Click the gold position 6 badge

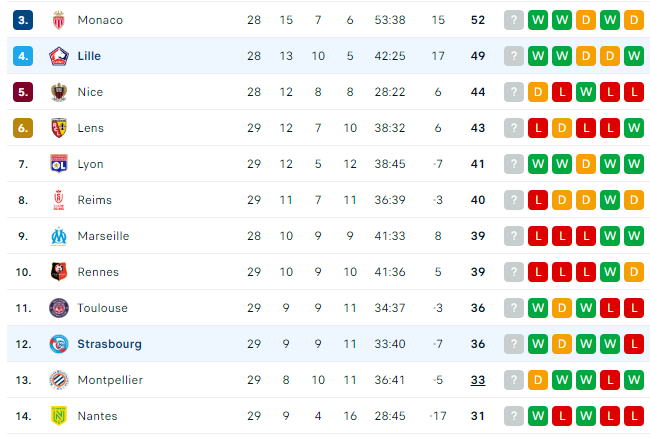23,128
